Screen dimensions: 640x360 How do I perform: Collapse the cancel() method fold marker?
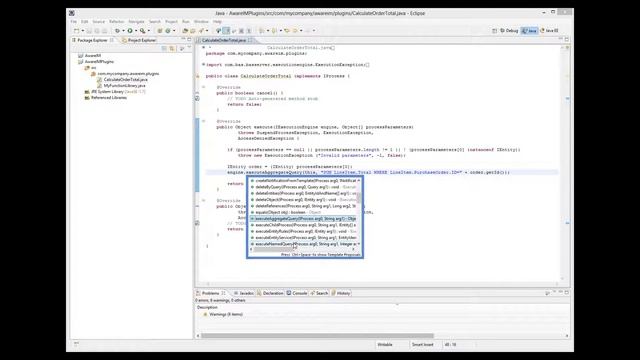tap(203, 87)
